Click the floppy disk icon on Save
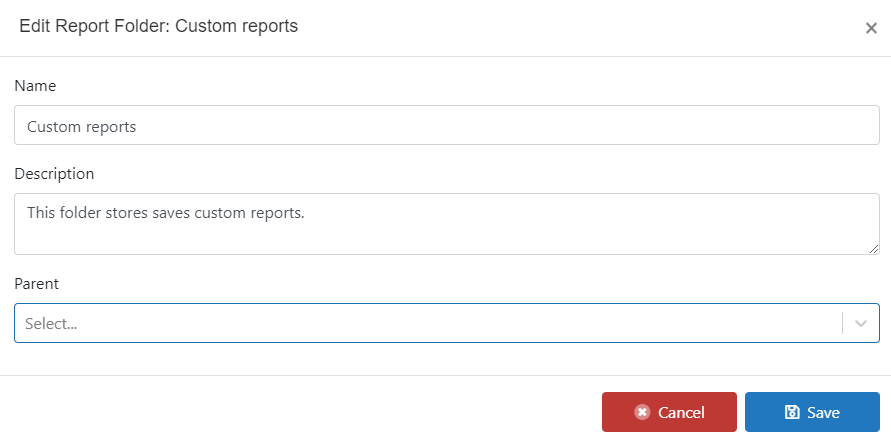Viewport: 891px width, 446px height. point(792,412)
